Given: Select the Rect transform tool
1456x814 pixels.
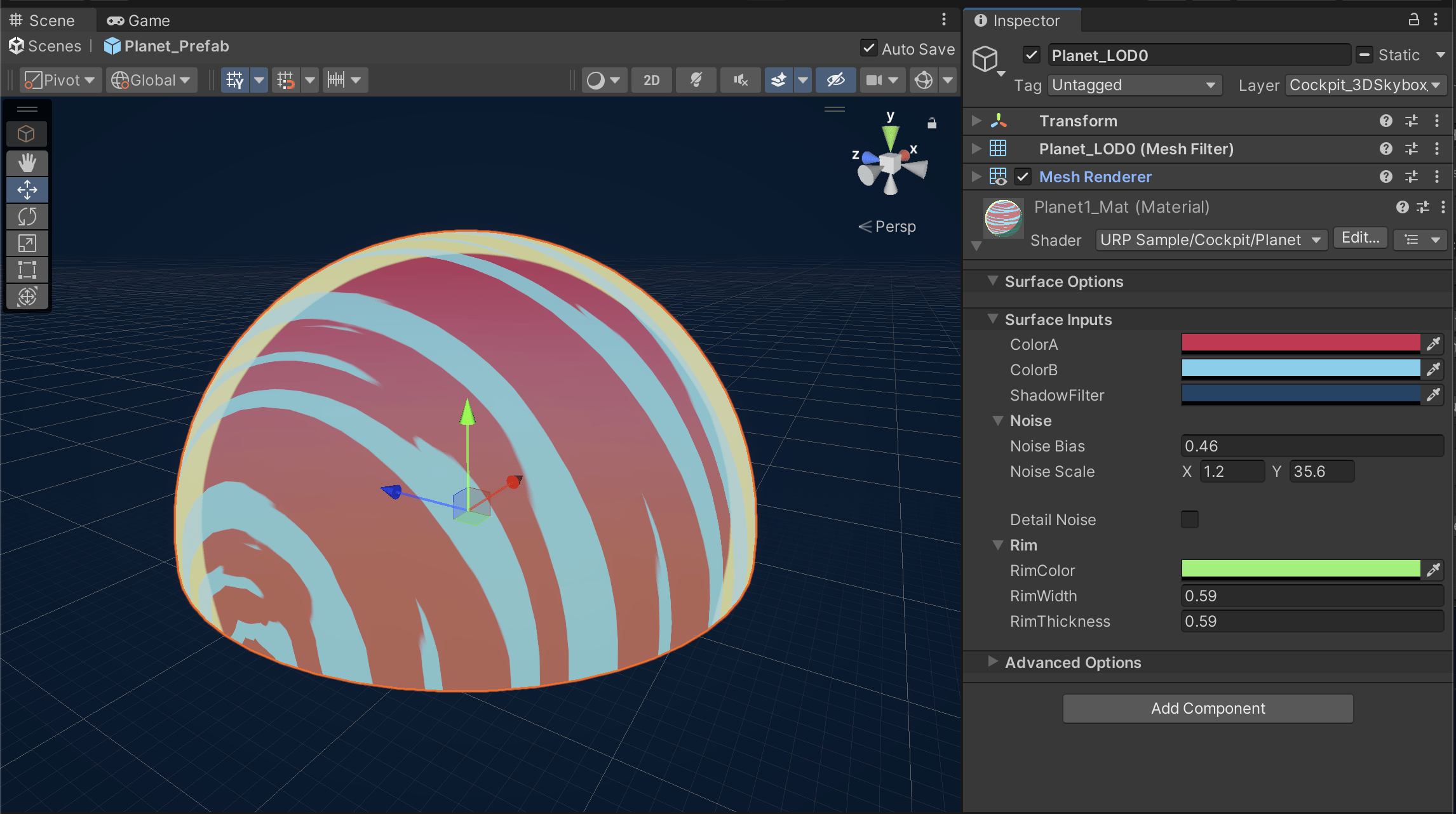Looking at the screenshot, I should (x=27, y=270).
